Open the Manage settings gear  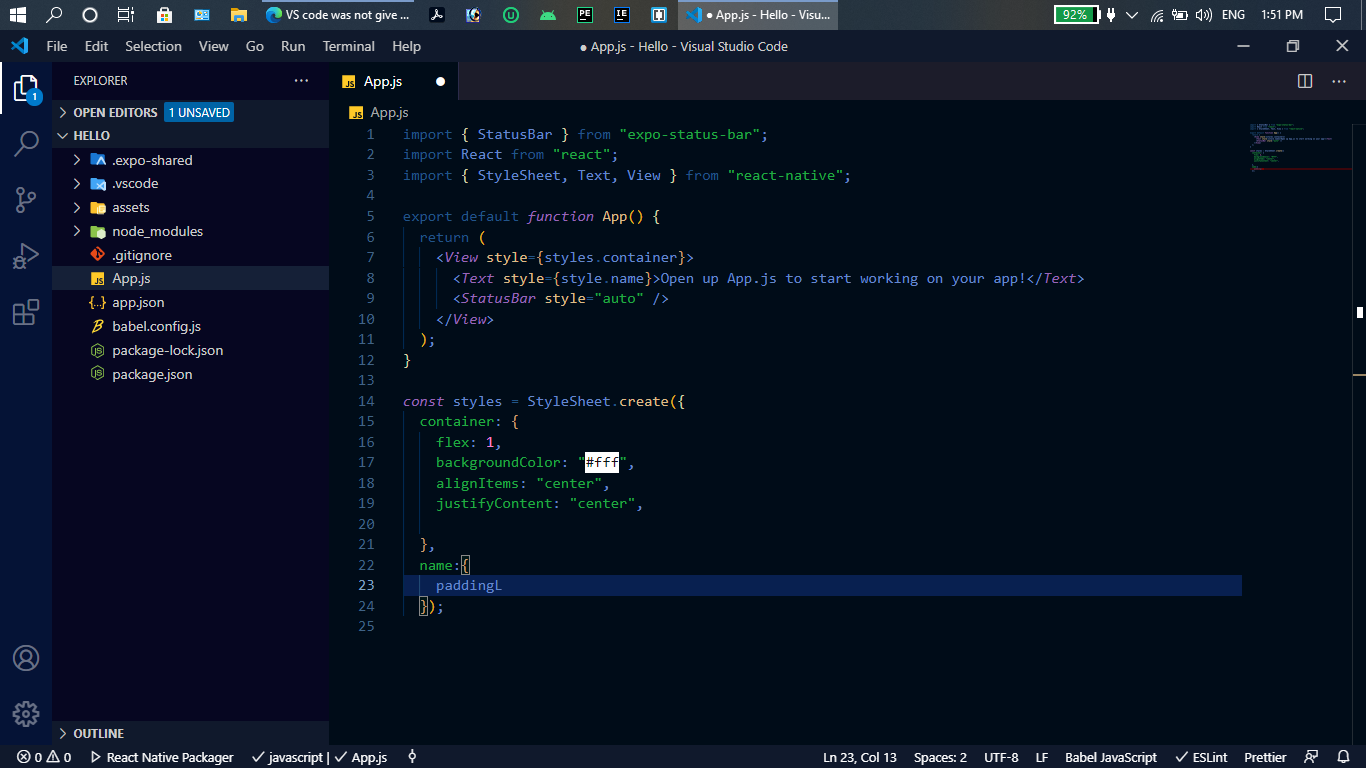click(x=25, y=714)
